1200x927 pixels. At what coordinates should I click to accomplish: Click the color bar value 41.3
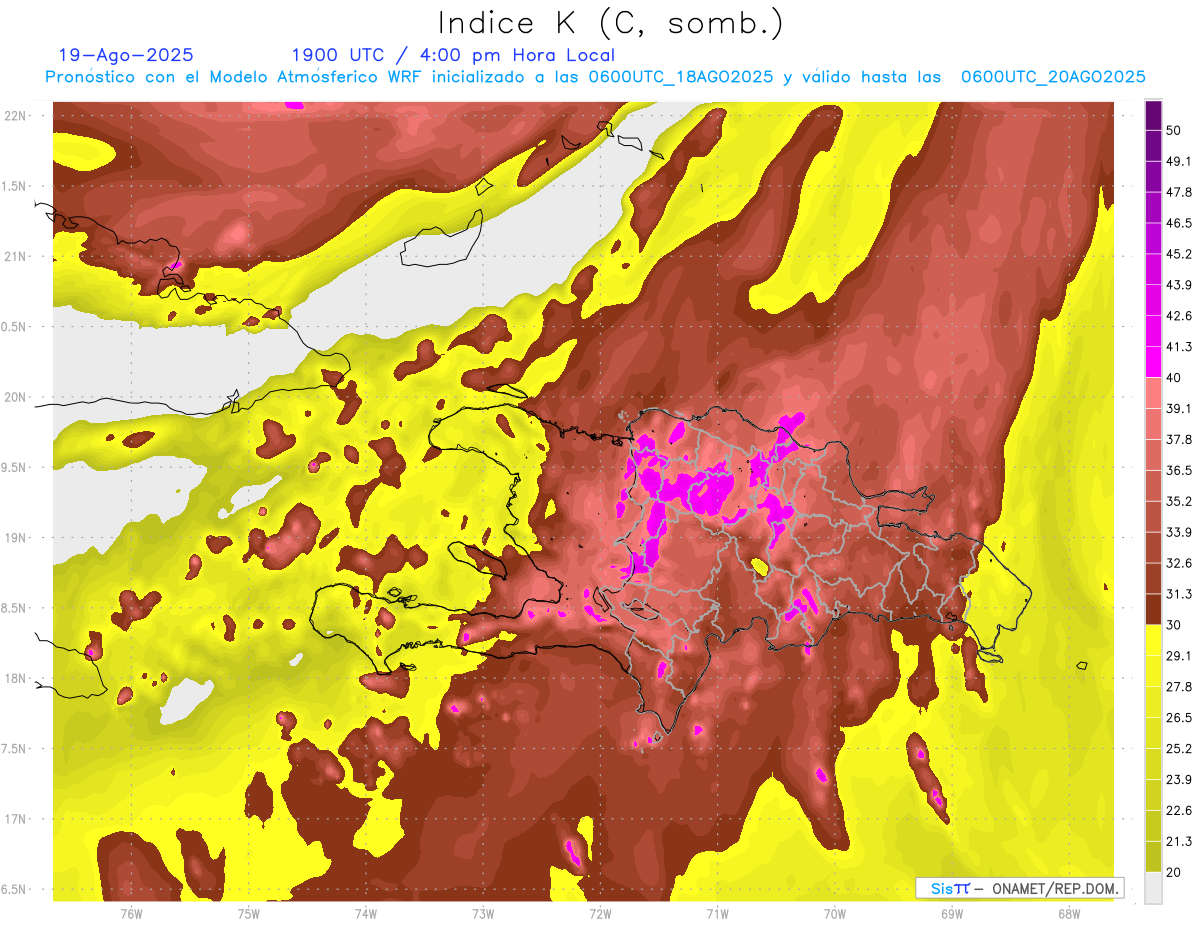pyautogui.click(x=1179, y=347)
